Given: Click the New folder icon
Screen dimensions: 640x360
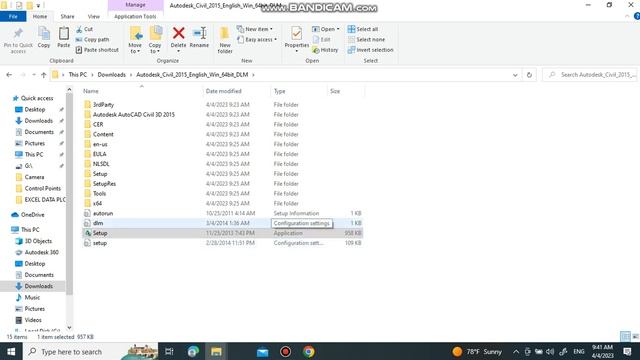Looking at the screenshot, I should point(224,33).
